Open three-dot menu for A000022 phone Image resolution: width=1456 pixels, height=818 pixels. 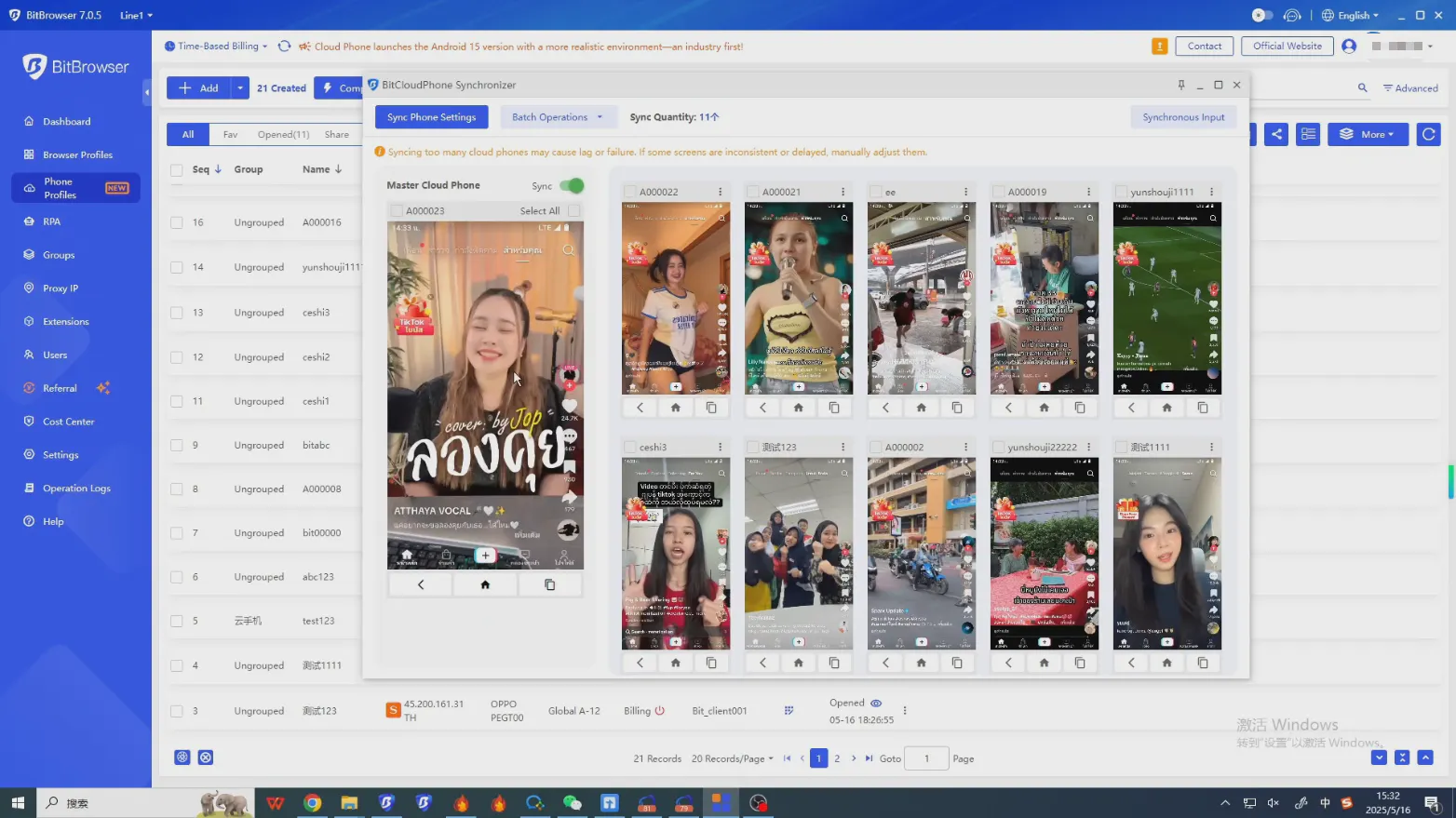pos(721,192)
